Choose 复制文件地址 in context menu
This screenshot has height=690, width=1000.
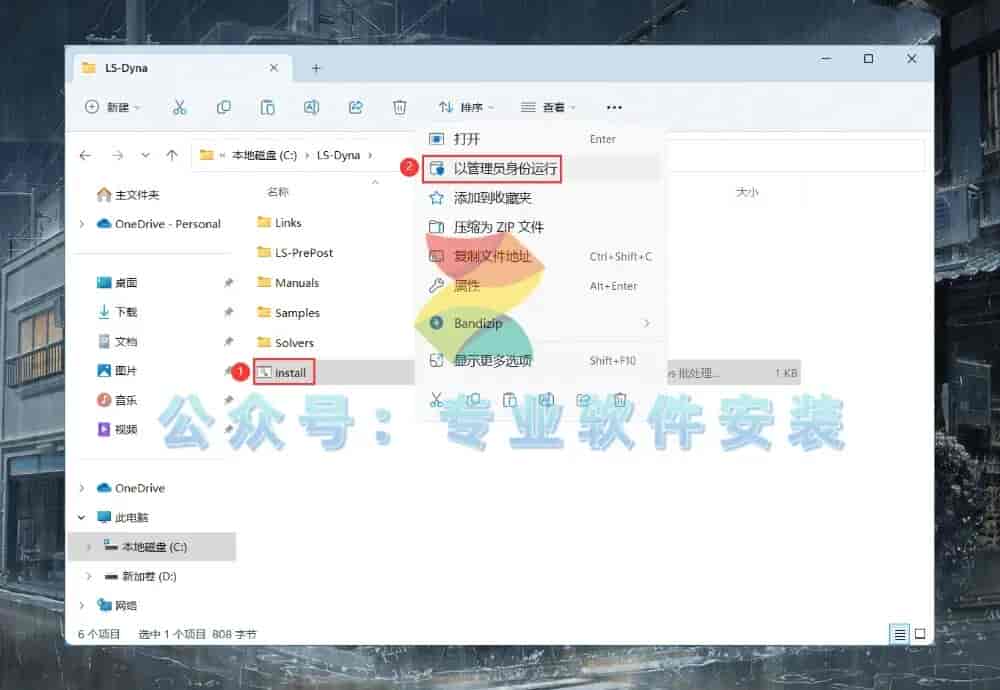click(x=541, y=256)
